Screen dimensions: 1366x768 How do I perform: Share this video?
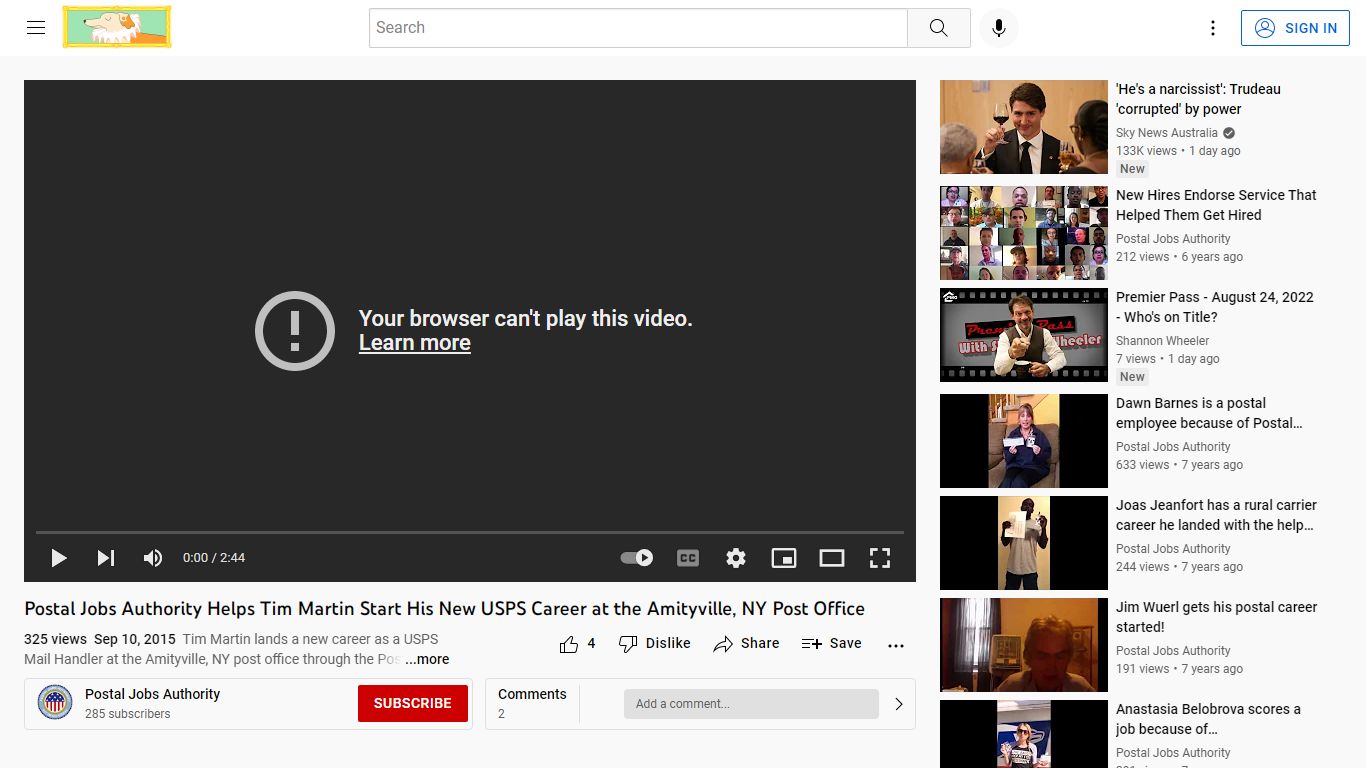[746, 644]
